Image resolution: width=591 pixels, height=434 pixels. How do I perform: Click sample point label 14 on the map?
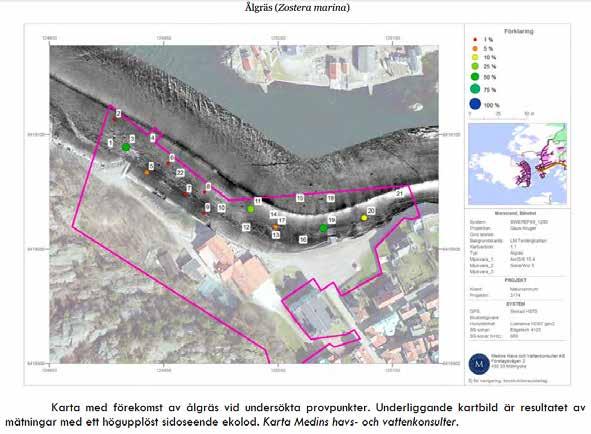coord(274,214)
